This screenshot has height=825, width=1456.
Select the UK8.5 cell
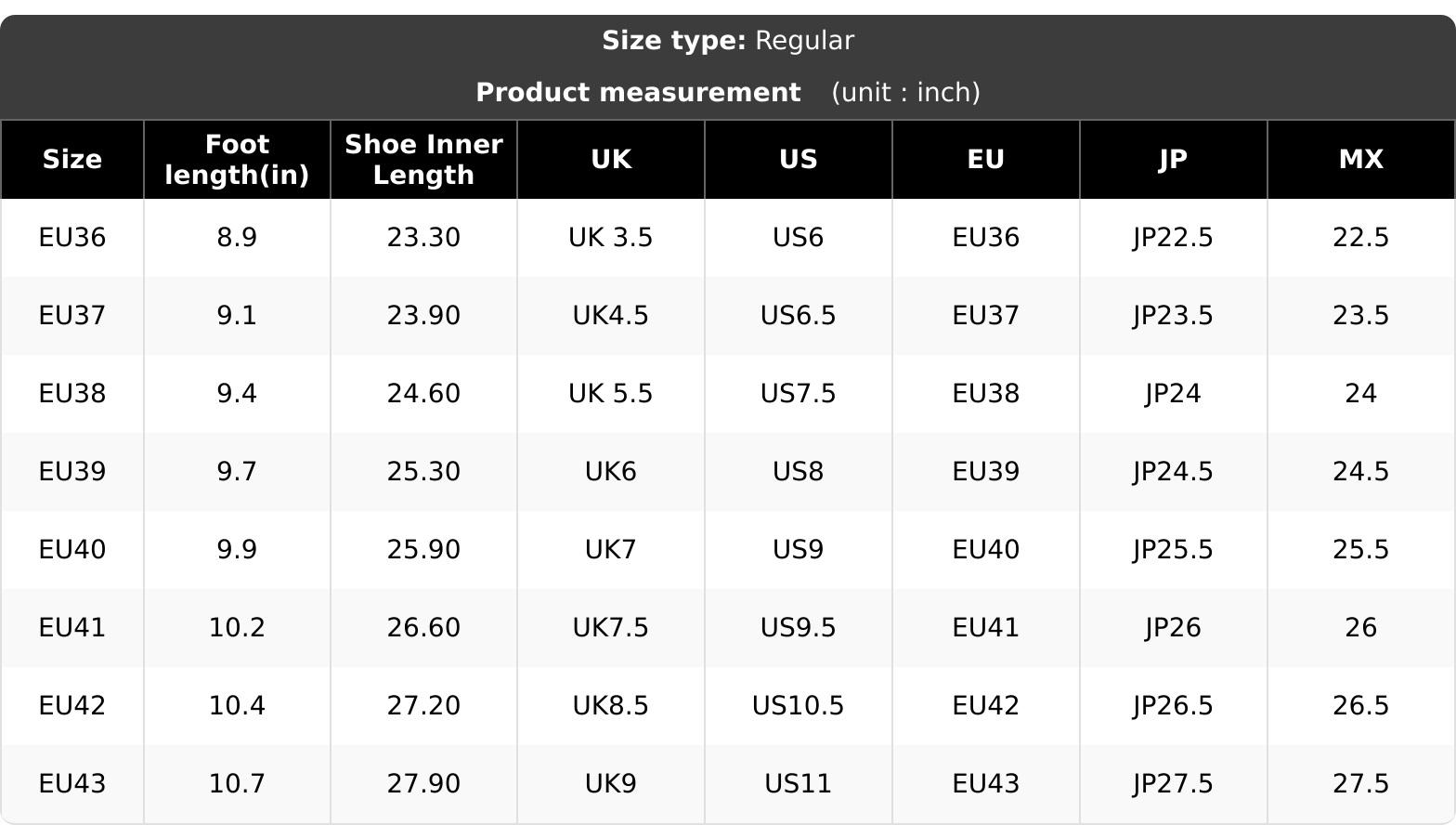[611, 706]
